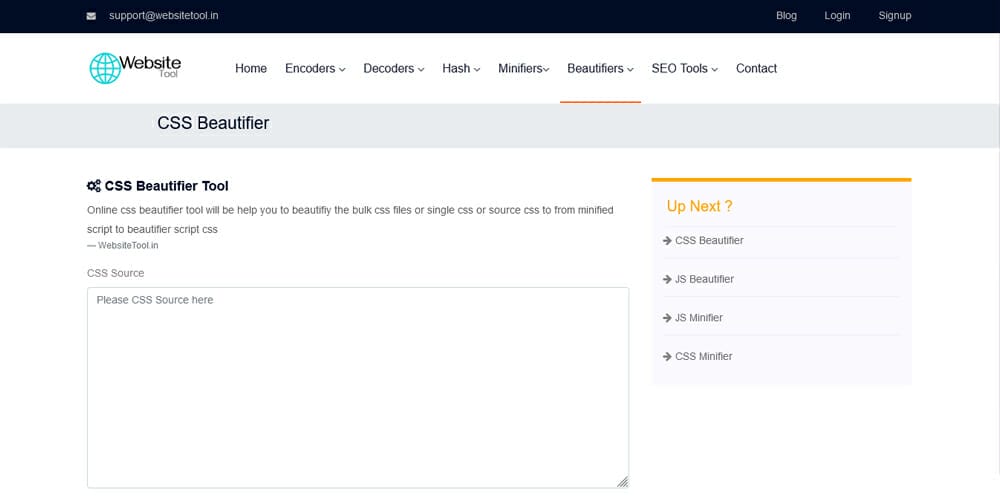The height and width of the screenshot is (500, 1000).
Task: Click the envelope icon beside support email
Action: click(x=92, y=16)
